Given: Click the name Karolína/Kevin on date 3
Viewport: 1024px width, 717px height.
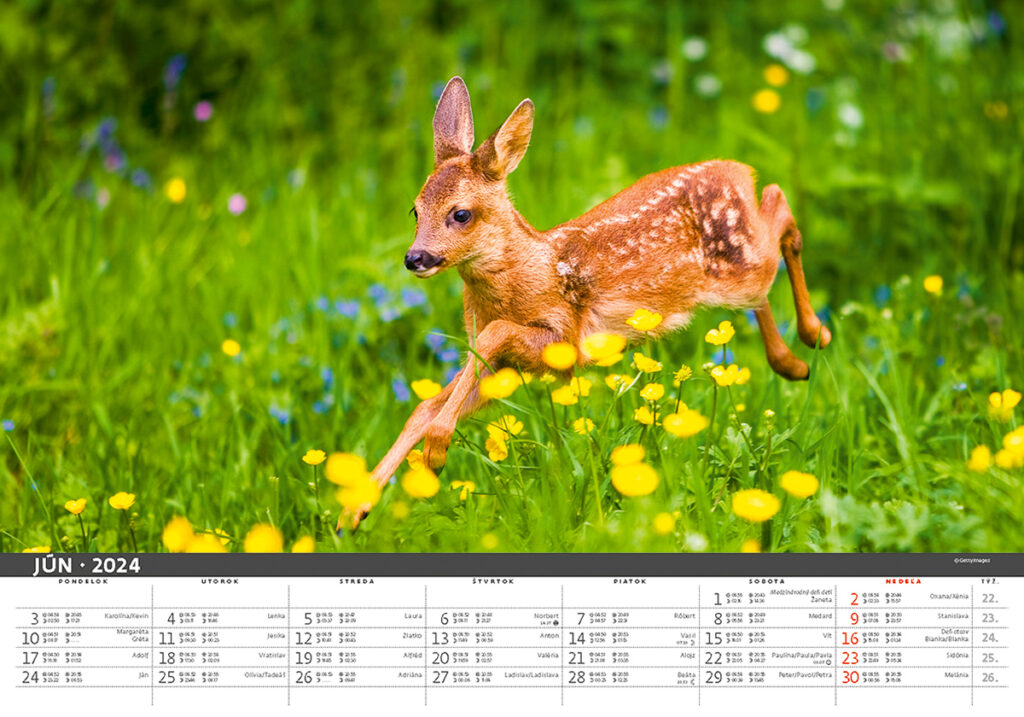Looking at the screenshot, I should coord(126,616).
